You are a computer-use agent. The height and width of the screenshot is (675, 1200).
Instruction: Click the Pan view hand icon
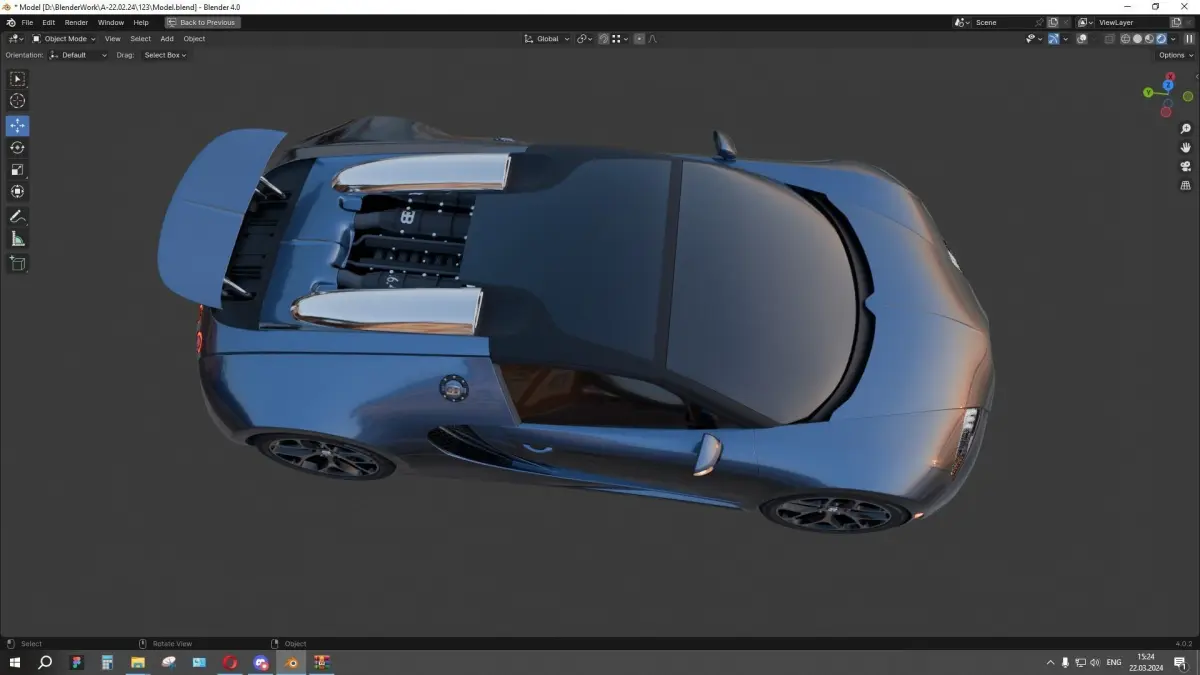click(1186, 147)
